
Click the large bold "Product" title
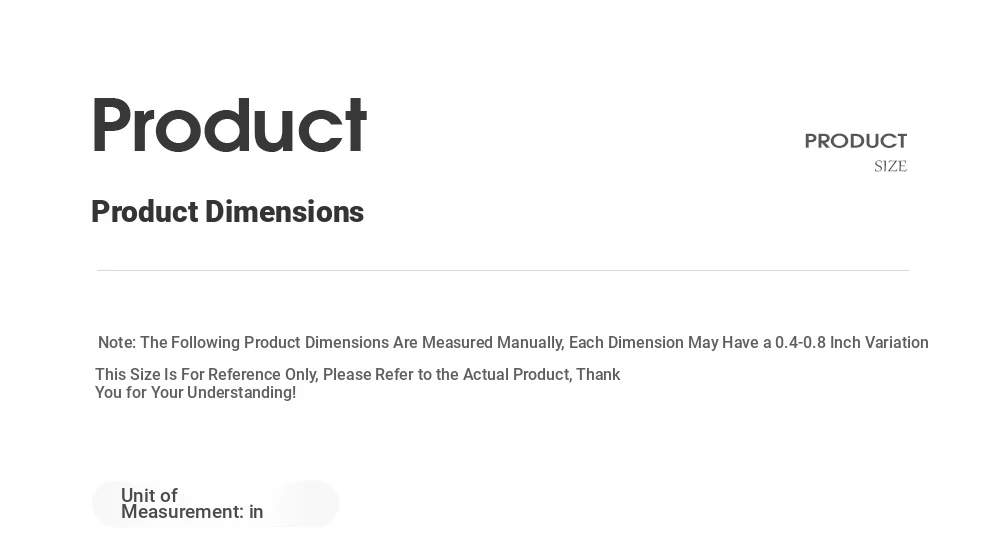coord(230,125)
